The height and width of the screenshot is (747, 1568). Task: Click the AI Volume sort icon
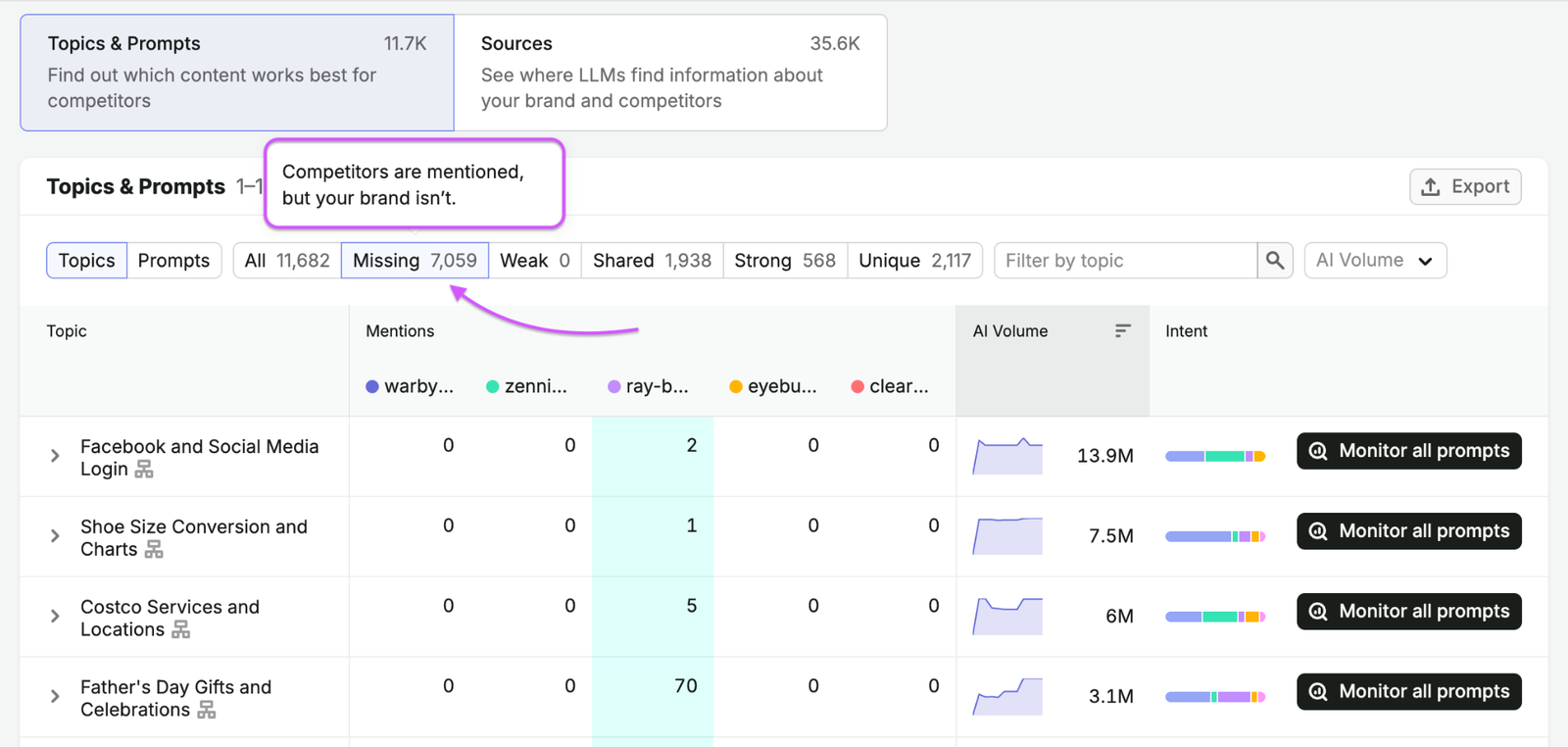pyautogui.click(x=1123, y=331)
